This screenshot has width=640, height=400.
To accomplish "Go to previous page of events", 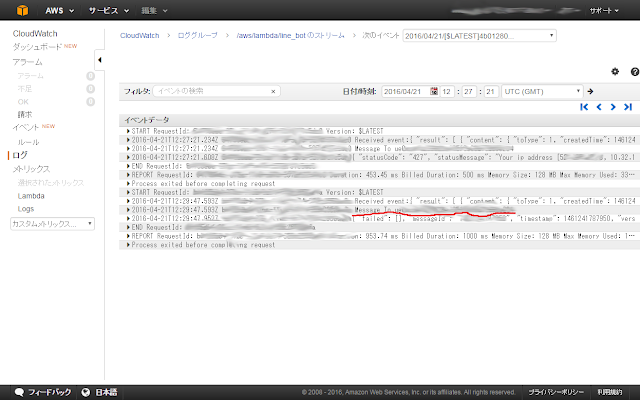I will 599,107.
